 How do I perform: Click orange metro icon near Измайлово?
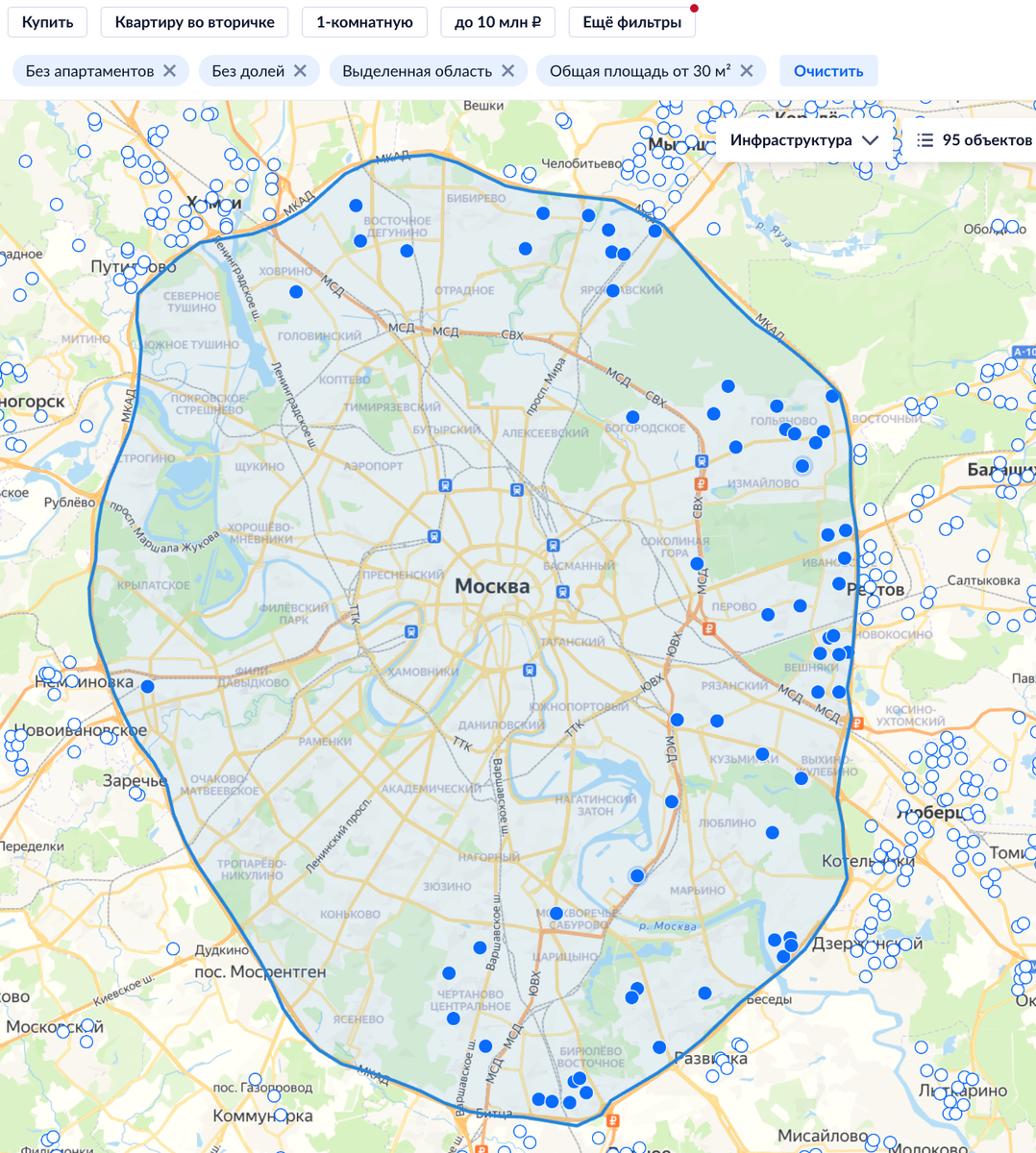(x=702, y=484)
